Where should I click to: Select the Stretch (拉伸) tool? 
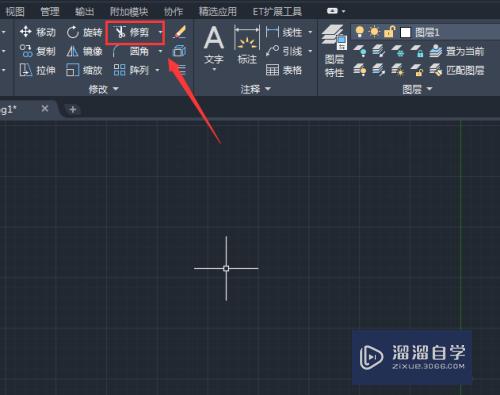point(38,70)
